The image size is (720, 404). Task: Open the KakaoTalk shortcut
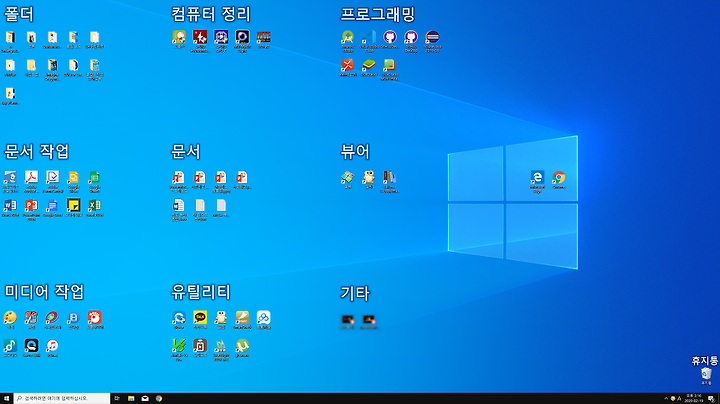coord(200,318)
